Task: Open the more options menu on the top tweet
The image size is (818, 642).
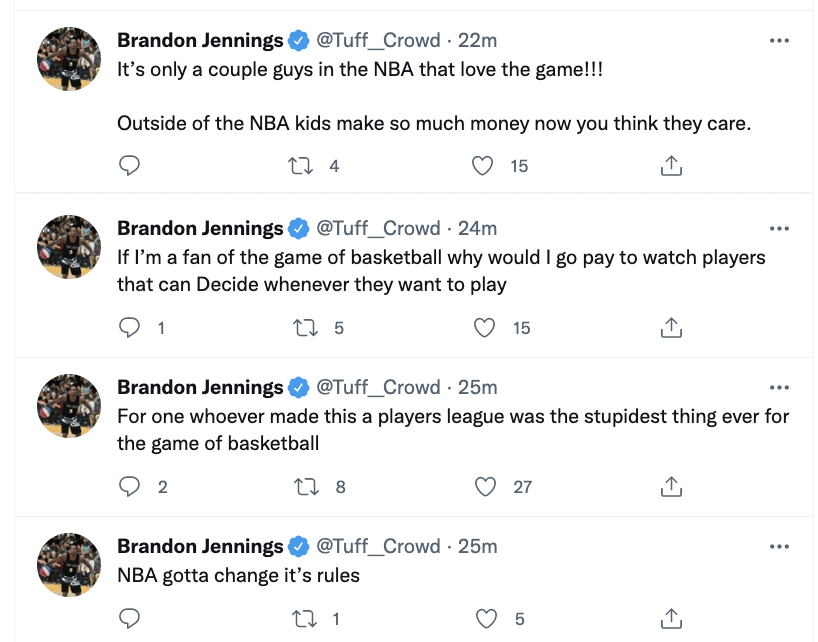Action: tap(779, 40)
